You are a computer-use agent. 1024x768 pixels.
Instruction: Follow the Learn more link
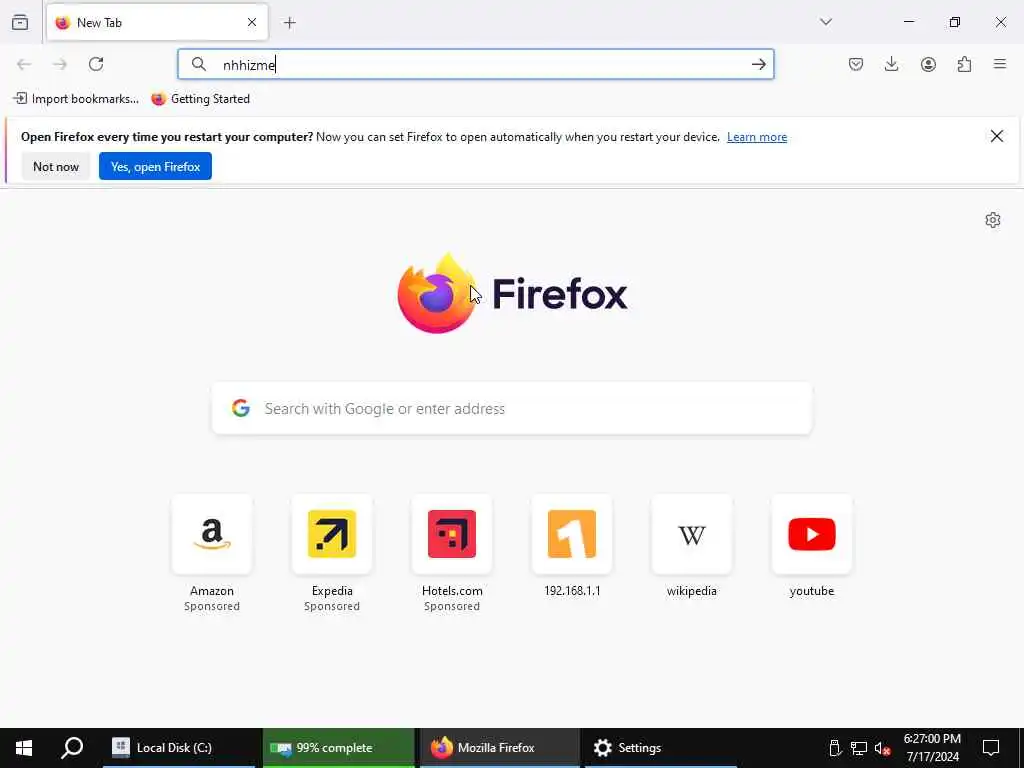click(757, 136)
